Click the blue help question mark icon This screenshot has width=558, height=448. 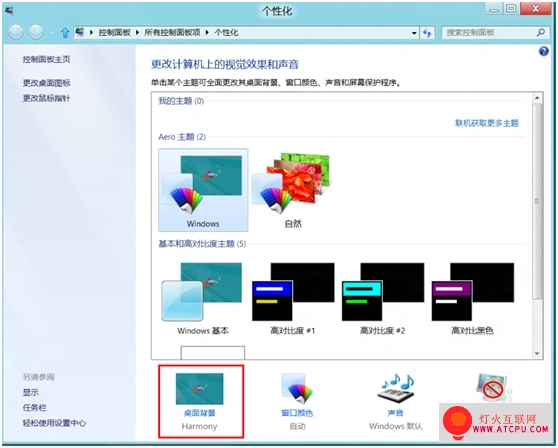click(543, 52)
